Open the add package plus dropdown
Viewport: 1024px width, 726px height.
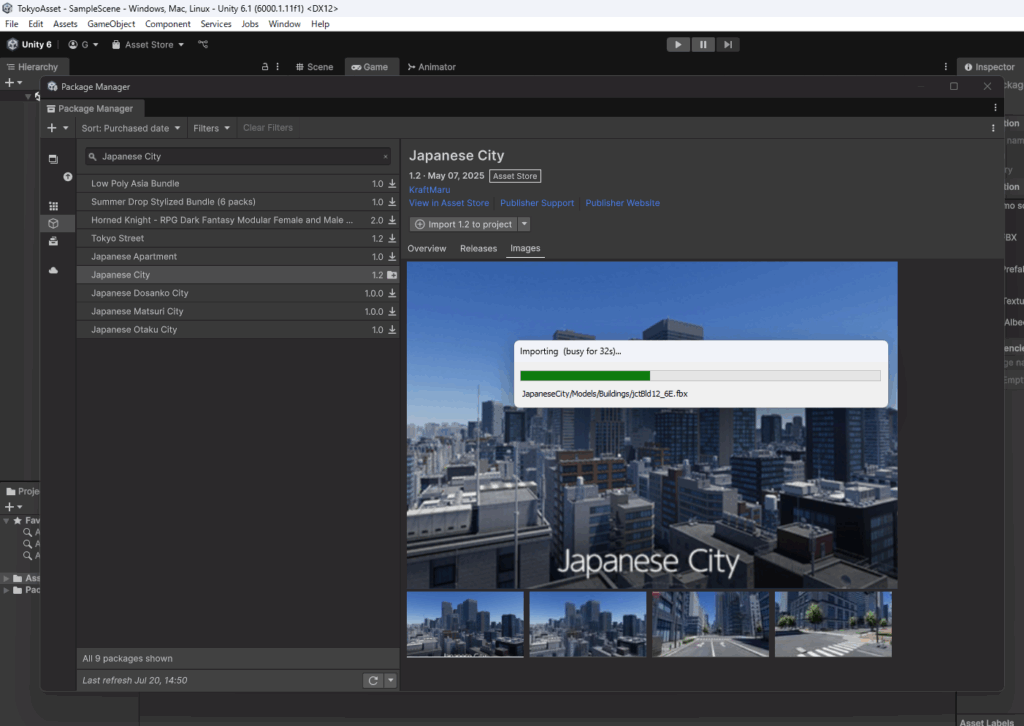click(x=57, y=128)
